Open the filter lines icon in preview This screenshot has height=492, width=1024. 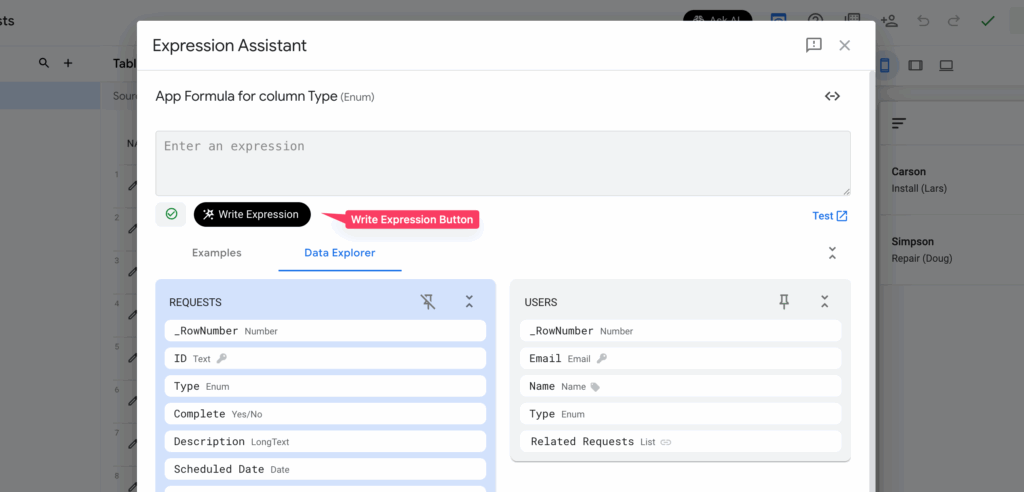tap(899, 123)
